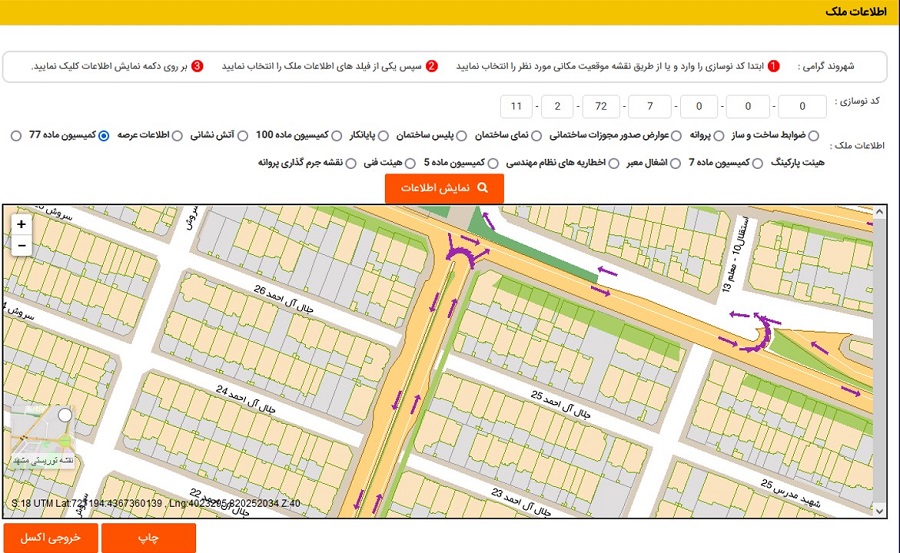Click the red step 2 badge
The image size is (900, 553).
pos(432,67)
